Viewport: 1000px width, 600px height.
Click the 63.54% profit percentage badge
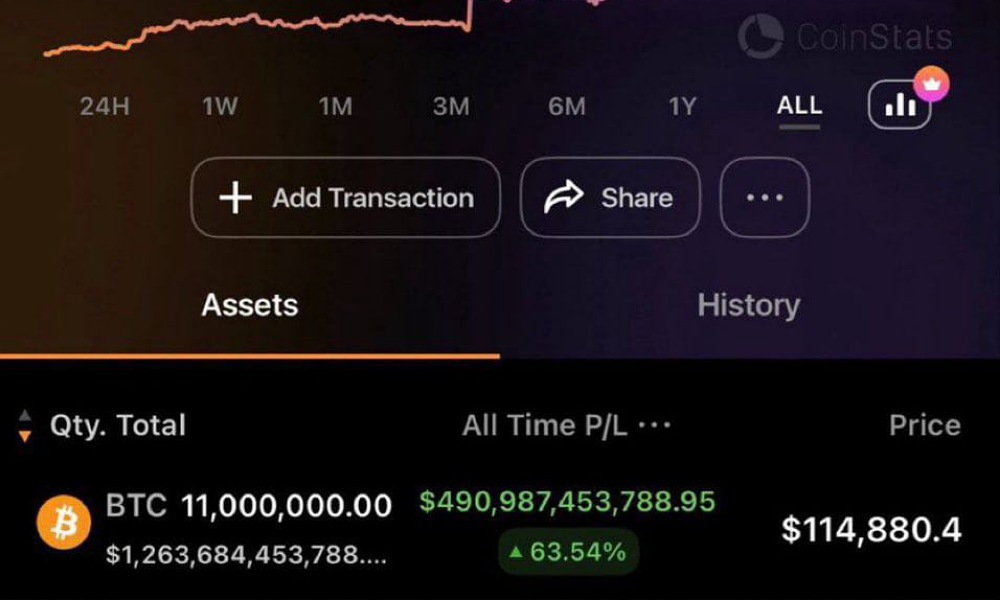coord(568,551)
